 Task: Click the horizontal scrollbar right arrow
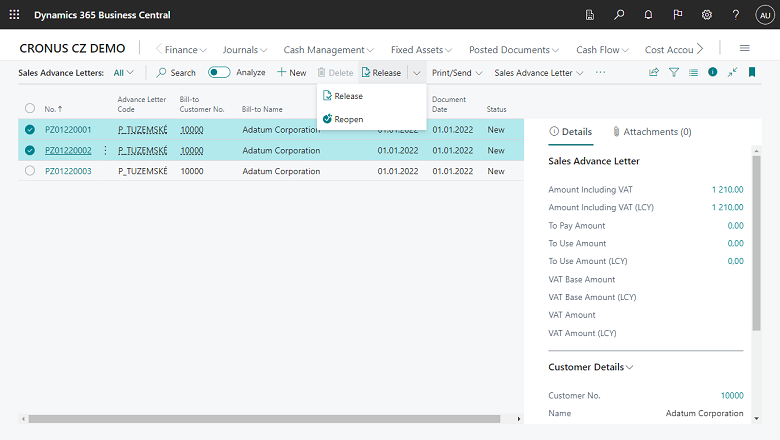(x=518, y=419)
